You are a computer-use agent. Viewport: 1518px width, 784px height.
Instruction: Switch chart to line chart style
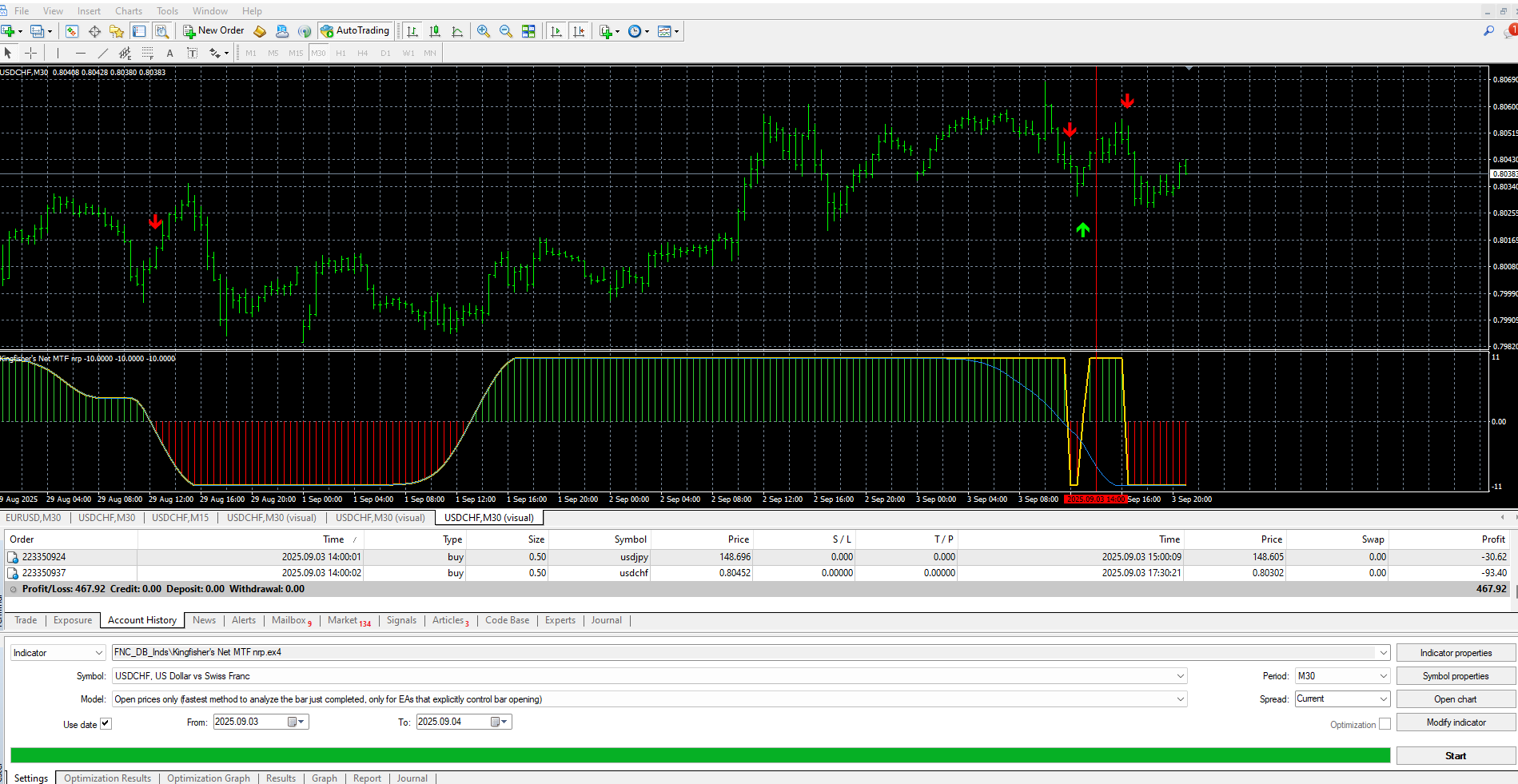pos(457,31)
